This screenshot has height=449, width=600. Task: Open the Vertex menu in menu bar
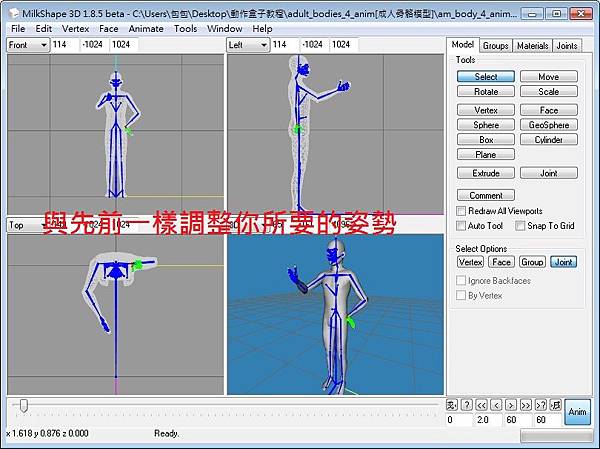tap(75, 29)
